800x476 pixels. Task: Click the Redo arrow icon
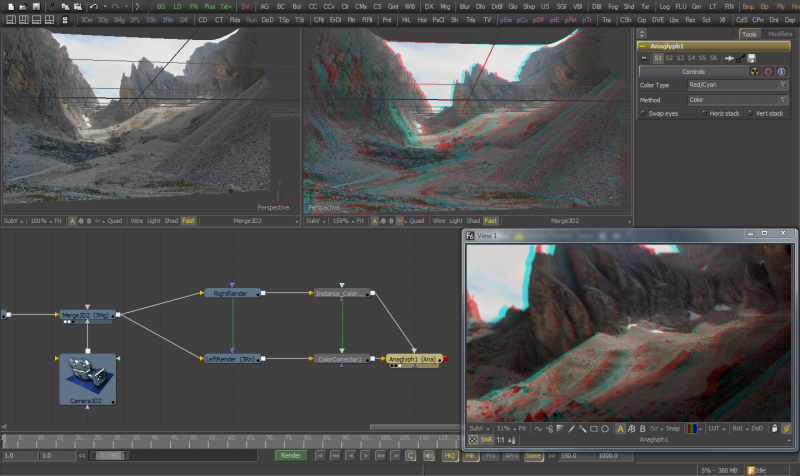[115, 7]
